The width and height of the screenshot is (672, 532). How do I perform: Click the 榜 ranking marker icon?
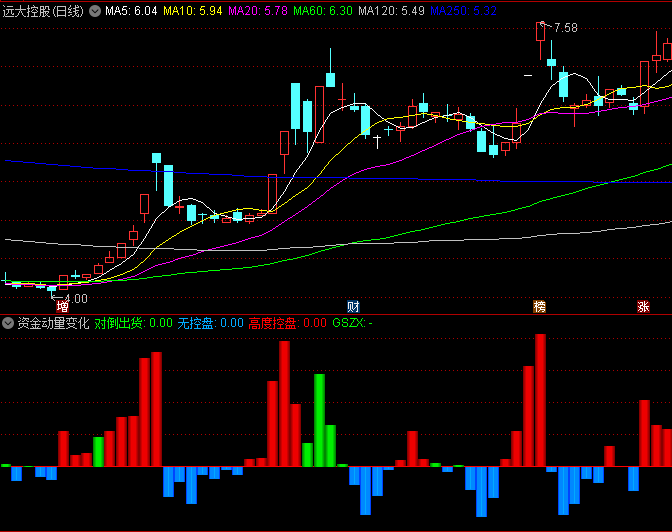pos(539,307)
